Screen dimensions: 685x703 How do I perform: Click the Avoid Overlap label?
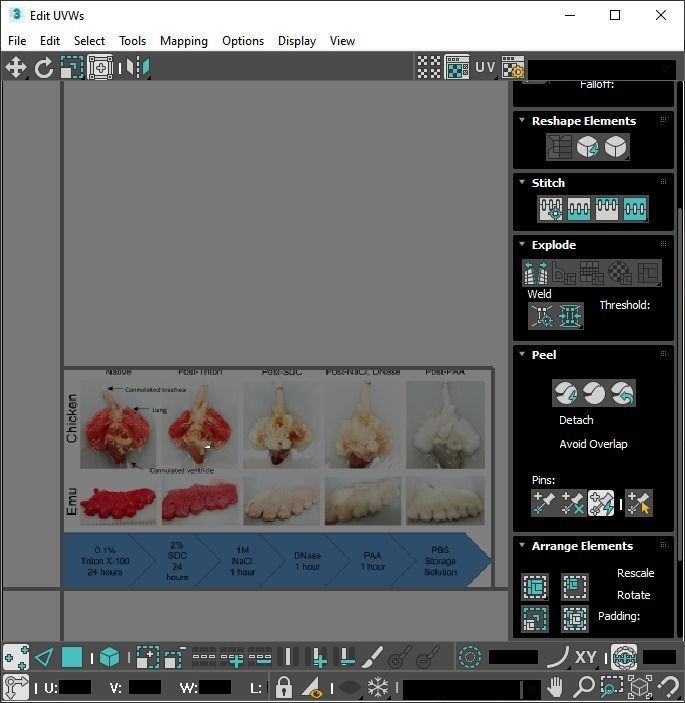tap(594, 444)
